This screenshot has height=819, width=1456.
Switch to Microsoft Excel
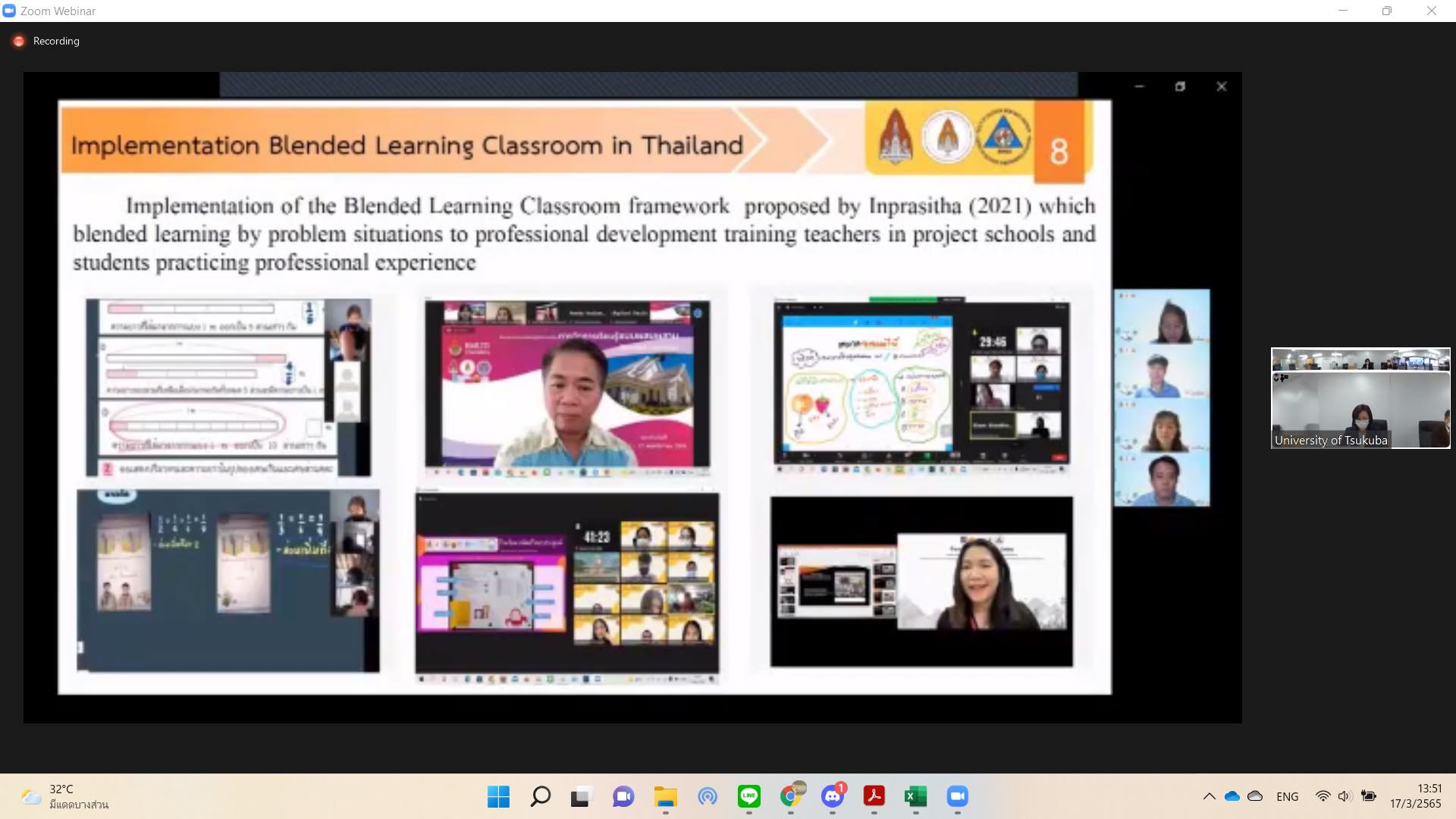tap(915, 796)
